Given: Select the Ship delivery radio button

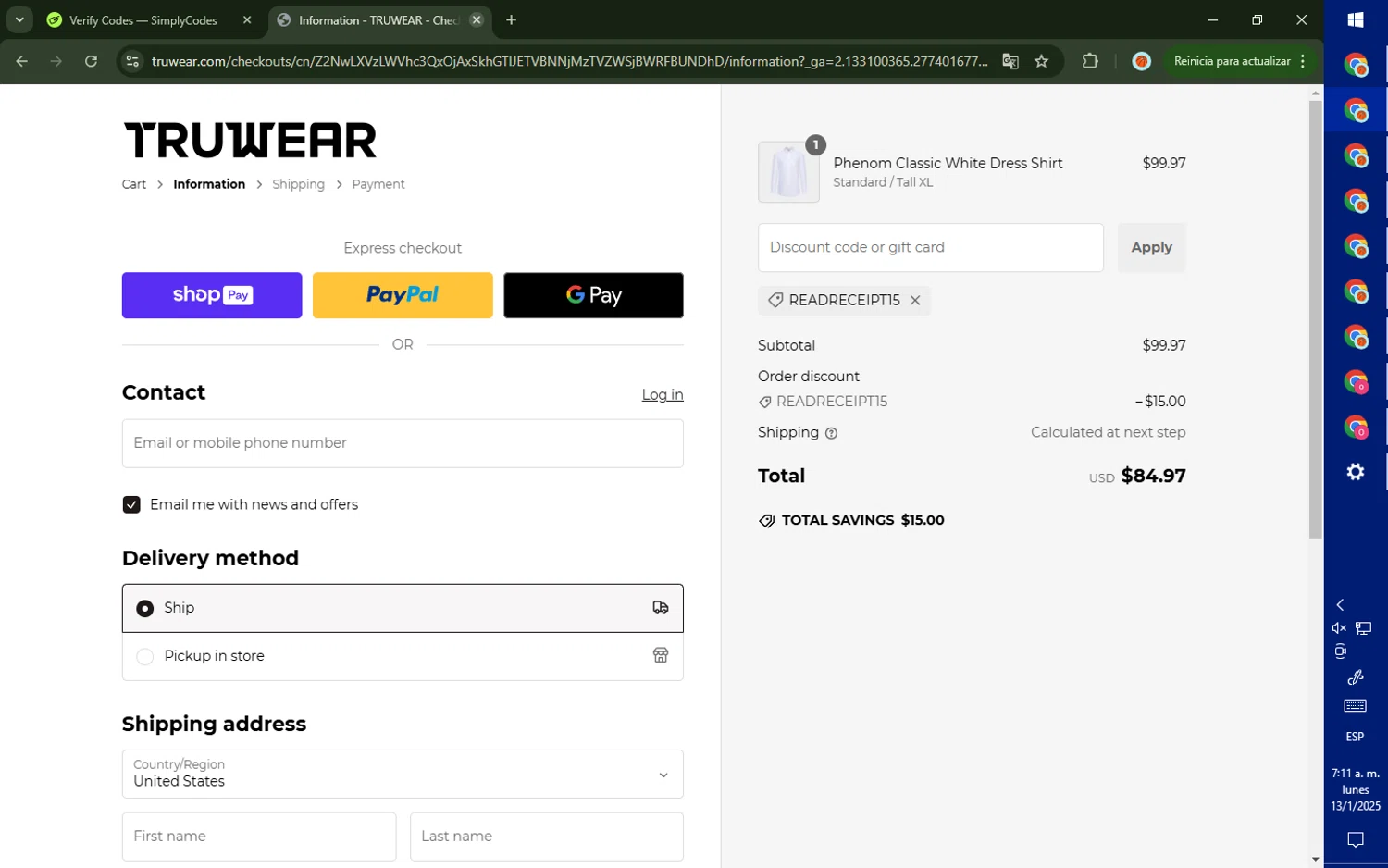Looking at the screenshot, I should point(145,608).
